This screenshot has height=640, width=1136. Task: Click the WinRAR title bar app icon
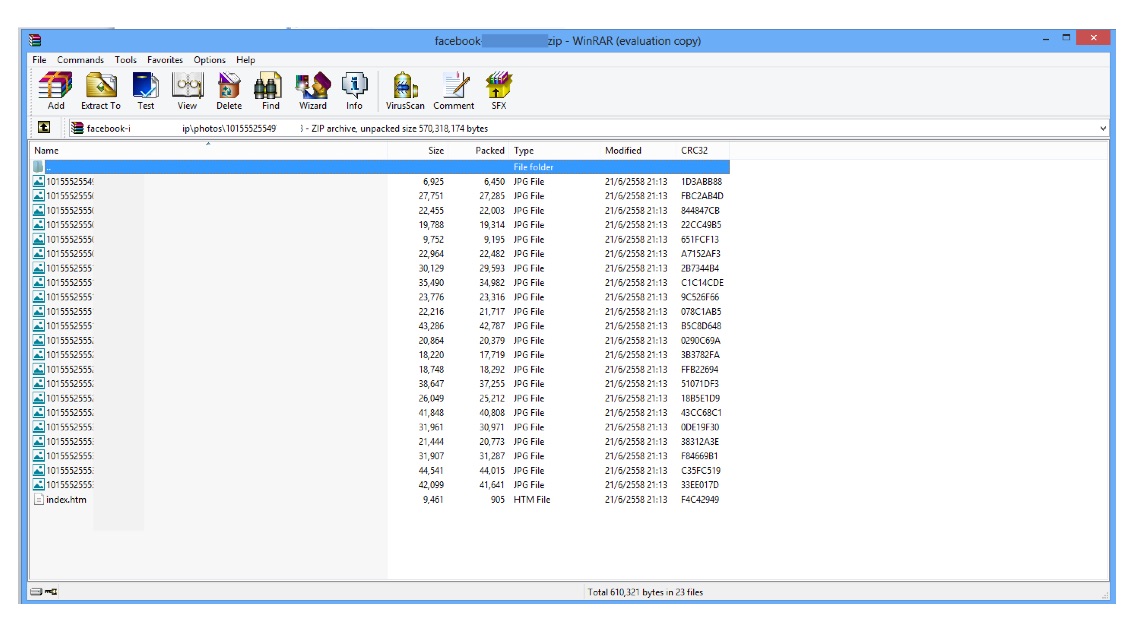(x=35, y=41)
